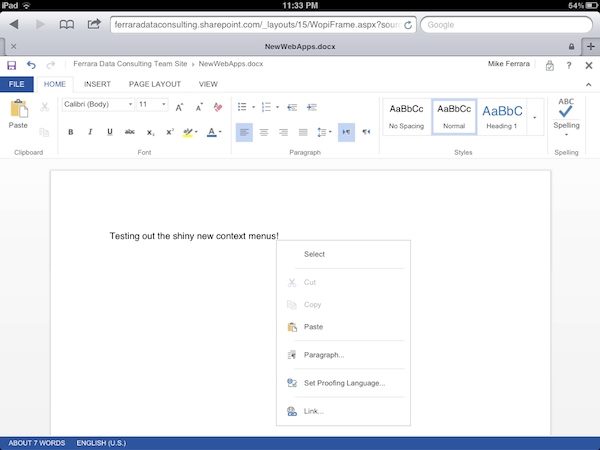The width and height of the screenshot is (600, 450).
Task: Expand the Styles gallery arrow
Action: pyautogui.click(x=535, y=117)
